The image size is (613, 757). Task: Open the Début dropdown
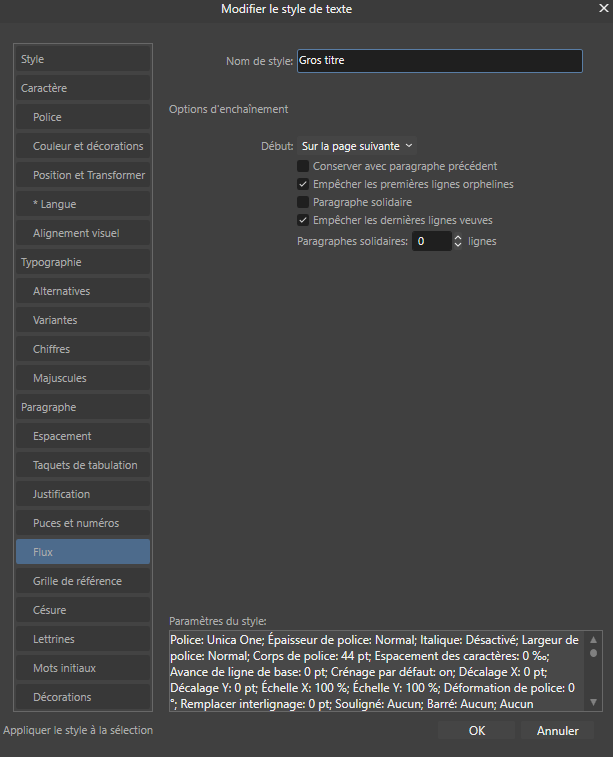357,146
